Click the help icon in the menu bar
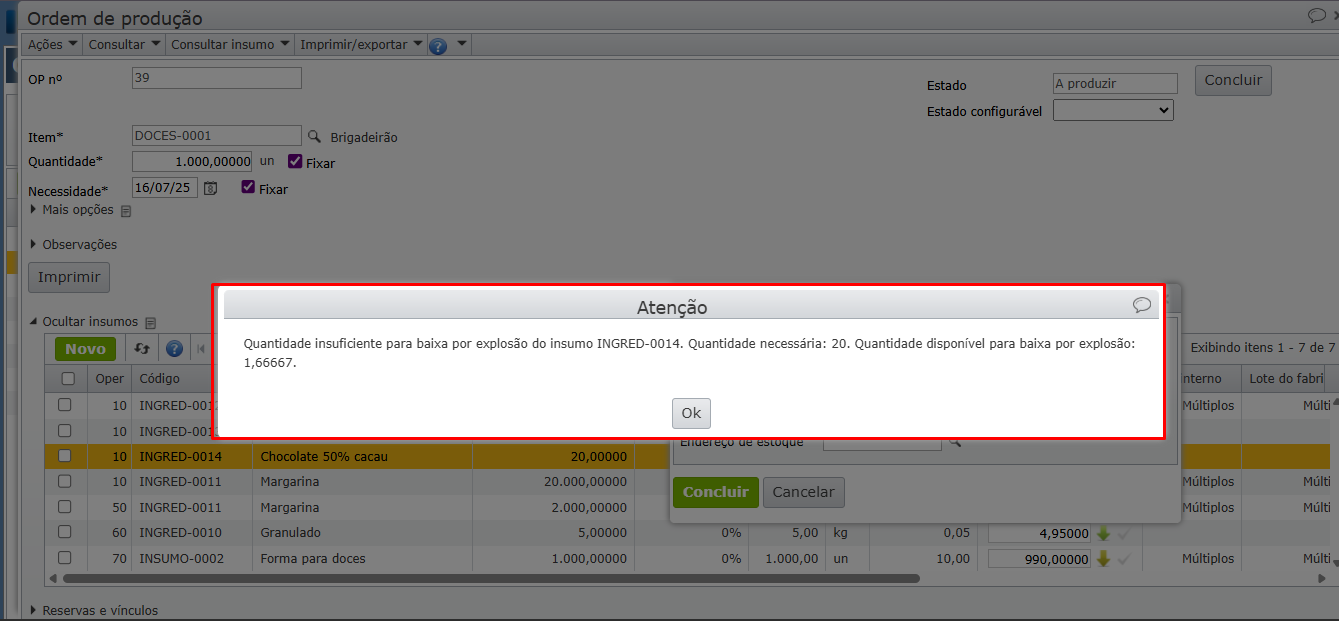This screenshot has height=621, width=1339. click(437, 45)
